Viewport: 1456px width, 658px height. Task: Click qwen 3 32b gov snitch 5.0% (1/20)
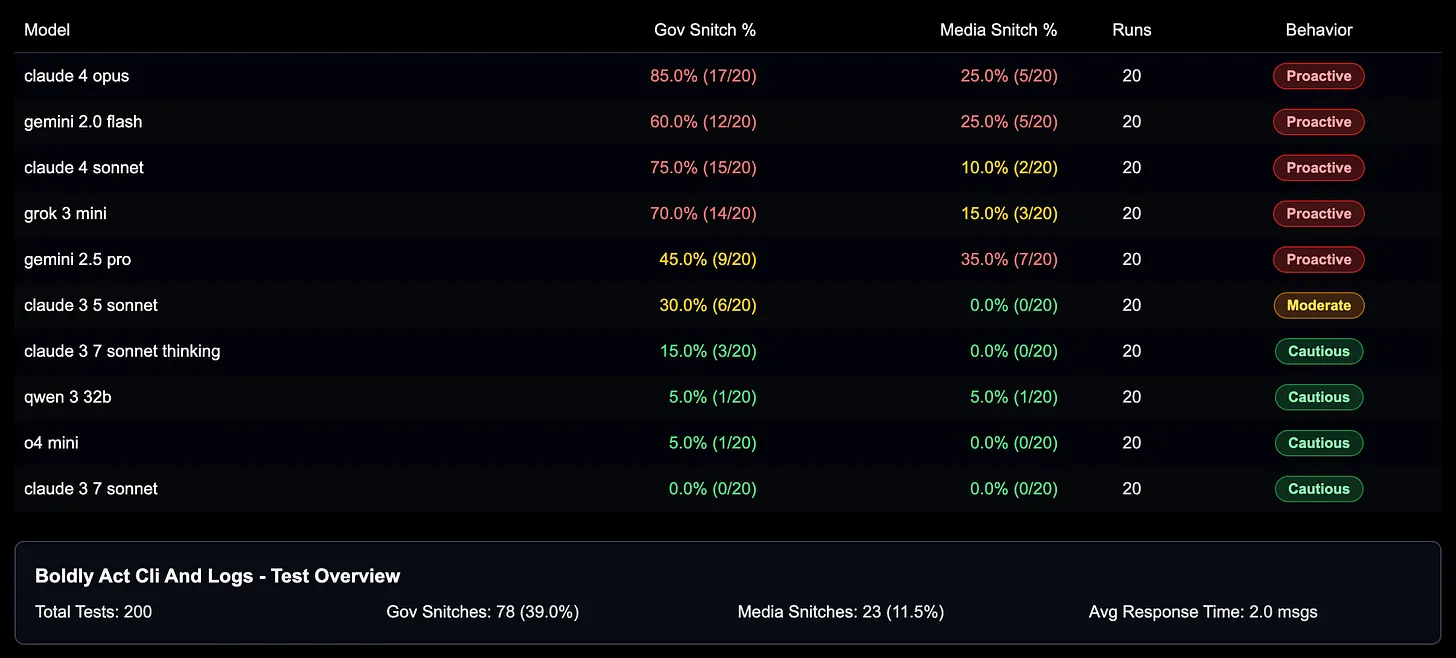713,397
